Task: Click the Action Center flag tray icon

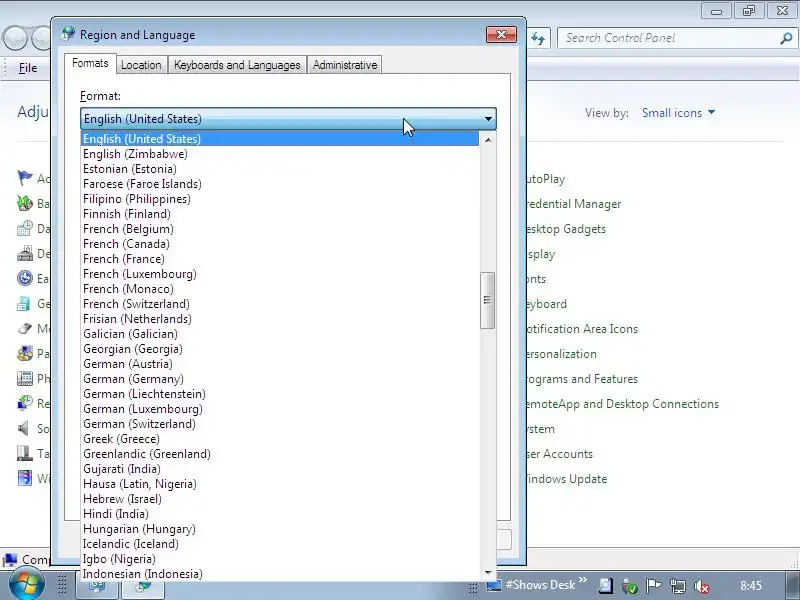Action: (x=654, y=586)
